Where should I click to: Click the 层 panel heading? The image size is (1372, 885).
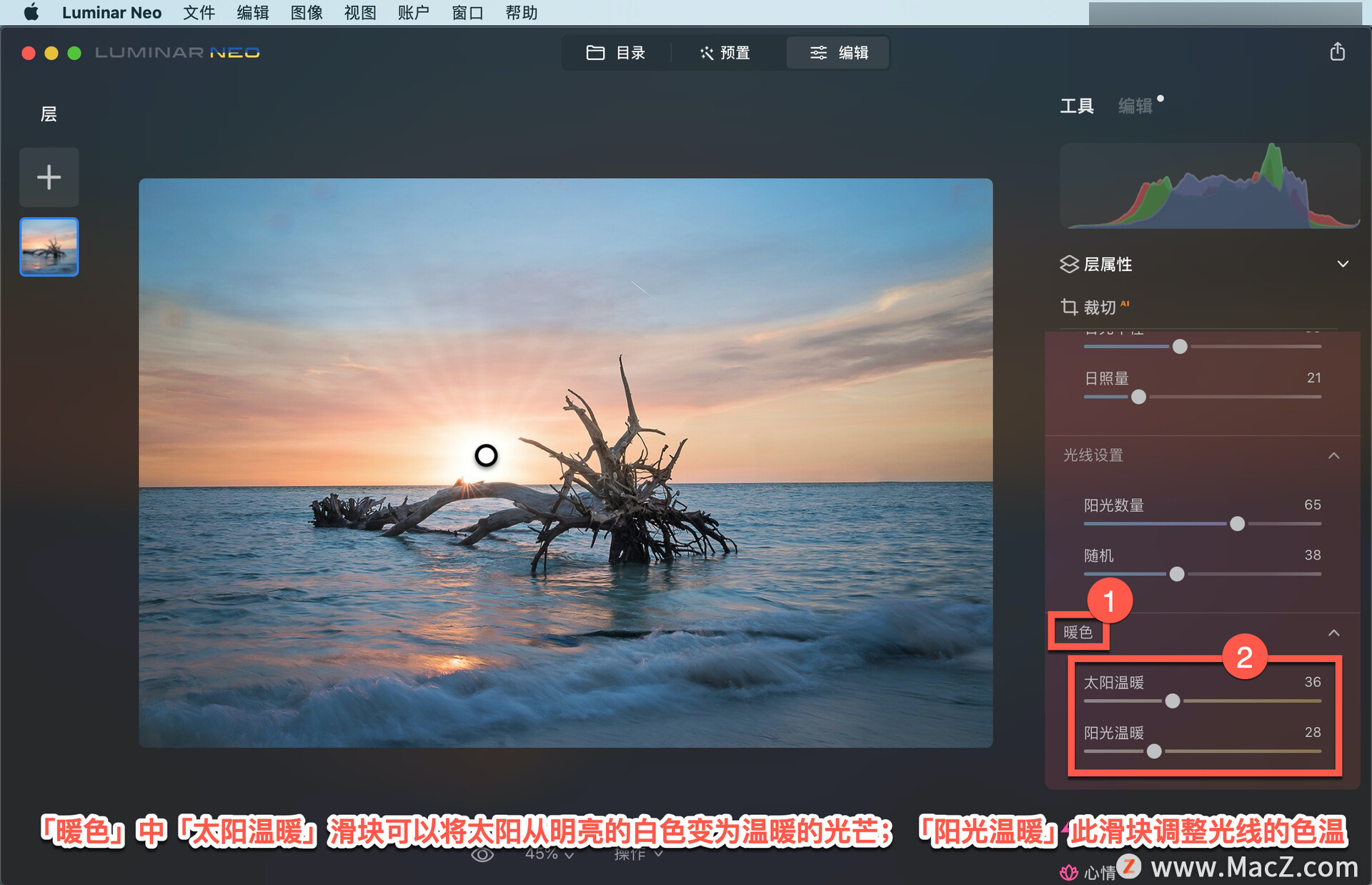[49, 114]
